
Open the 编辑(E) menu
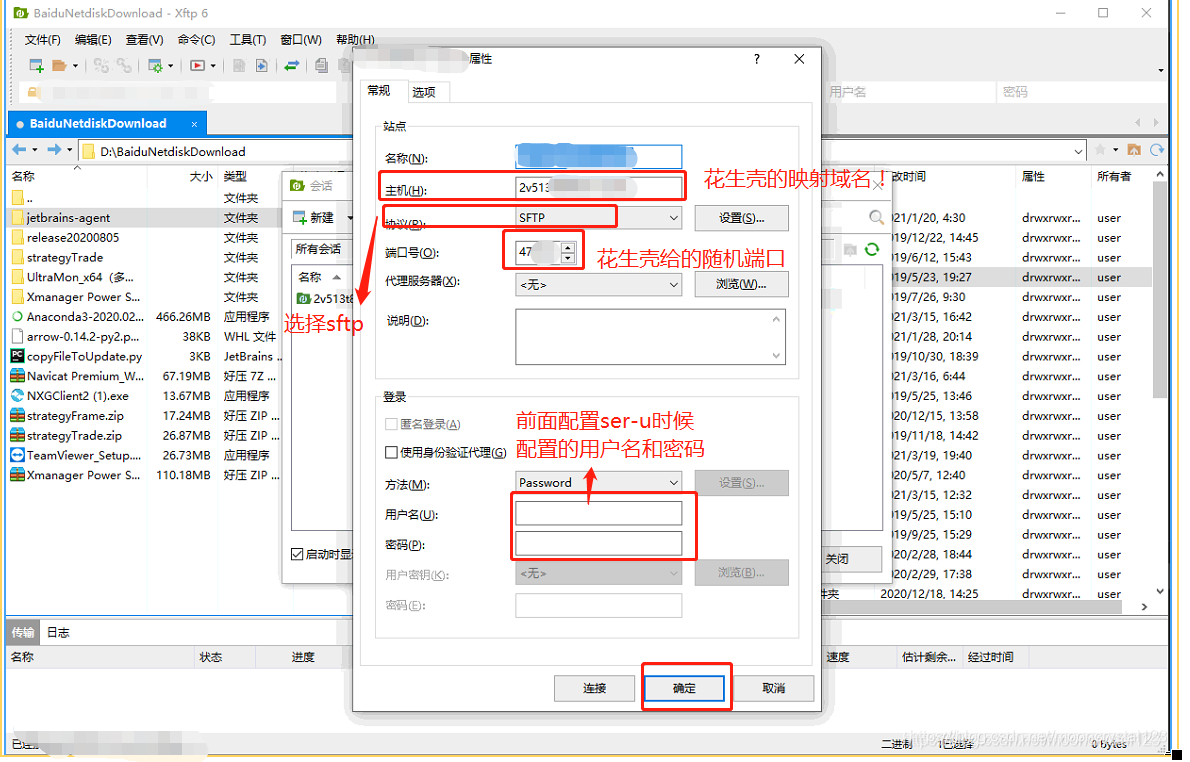[93, 39]
